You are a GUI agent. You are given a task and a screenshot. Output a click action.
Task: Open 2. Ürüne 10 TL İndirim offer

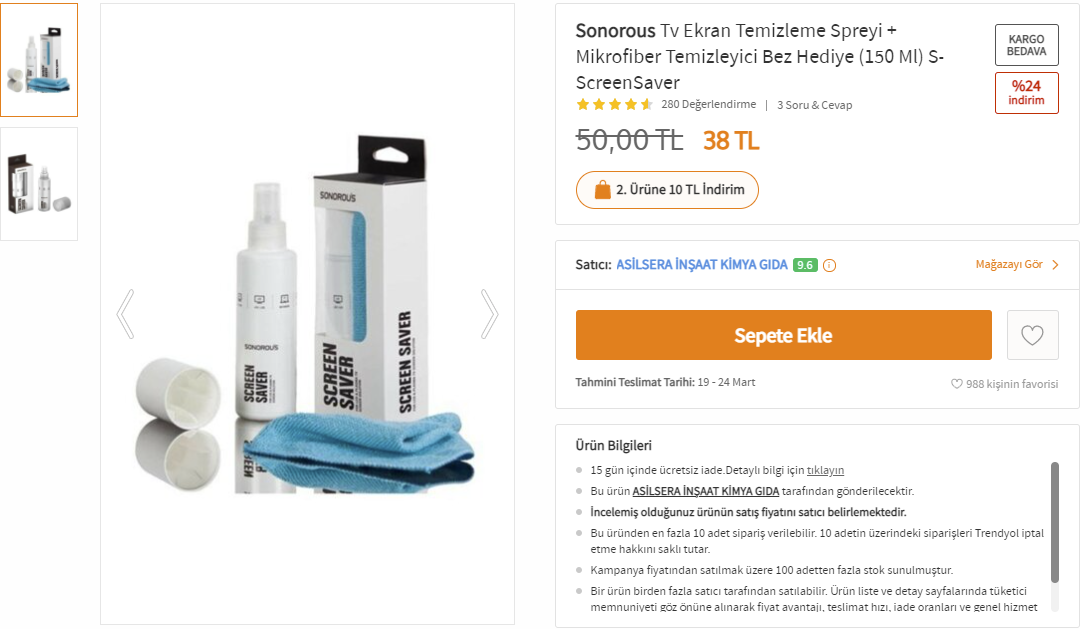[x=667, y=189]
